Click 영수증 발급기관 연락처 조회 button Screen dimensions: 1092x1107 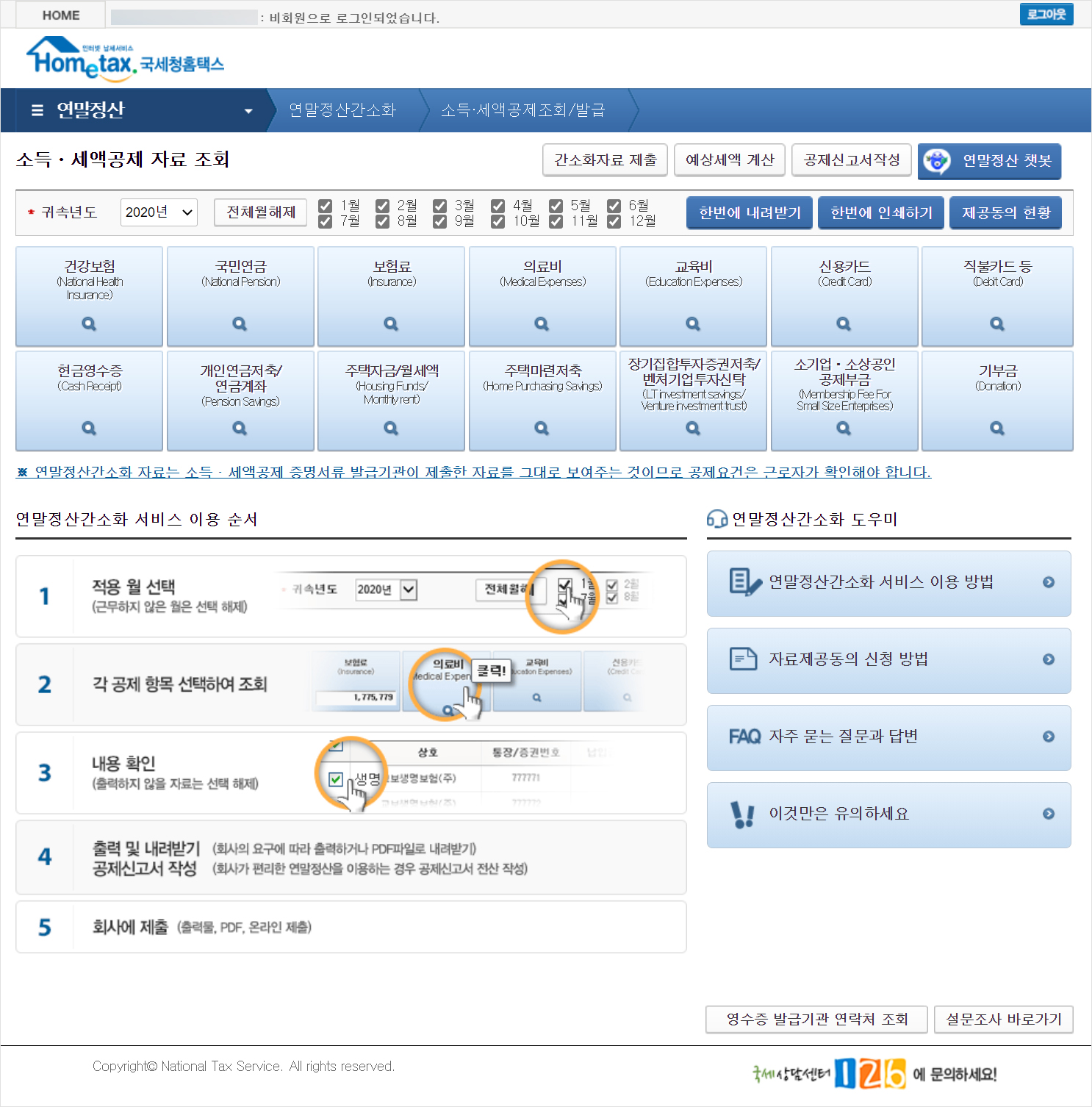pos(816,1020)
